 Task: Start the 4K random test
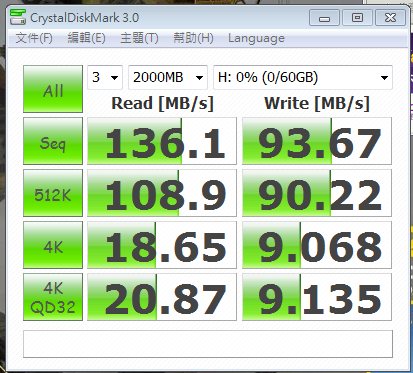[53, 245]
